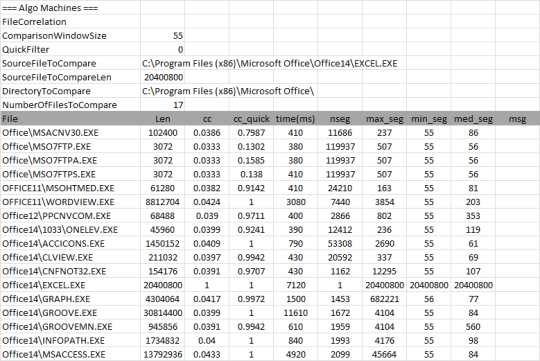Click the cc_quick value 0.138 for MSO7FTPS.EXE
540x361 pixels.
pyautogui.click(x=251, y=174)
